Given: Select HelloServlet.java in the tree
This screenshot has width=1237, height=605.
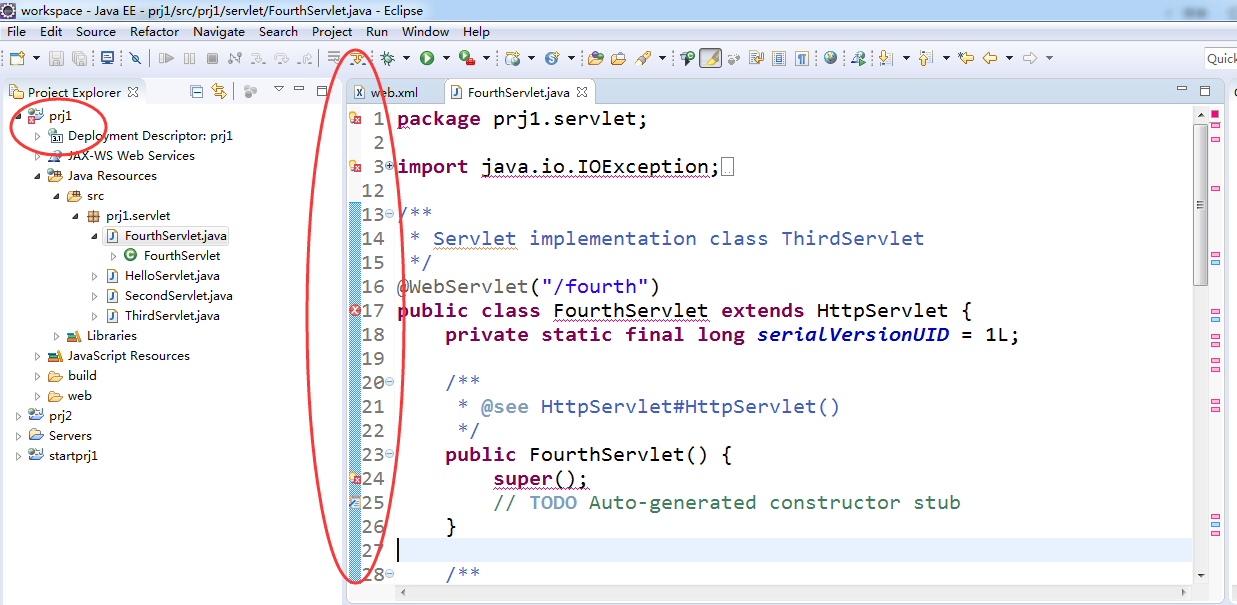Looking at the screenshot, I should pyautogui.click(x=172, y=276).
